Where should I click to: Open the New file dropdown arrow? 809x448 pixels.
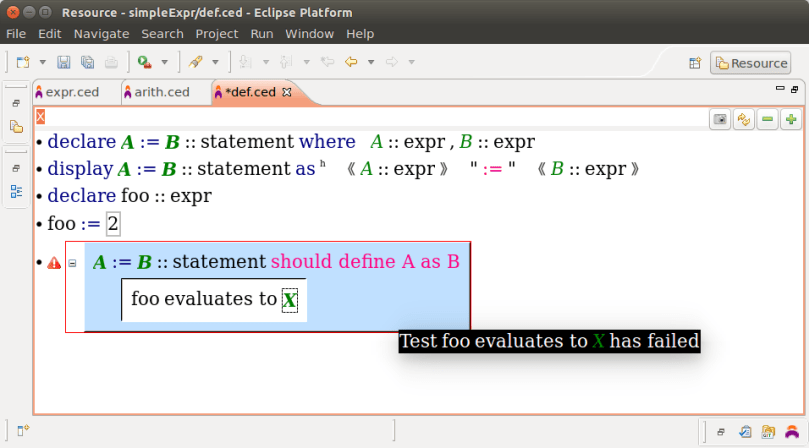[x=42, y=62]
